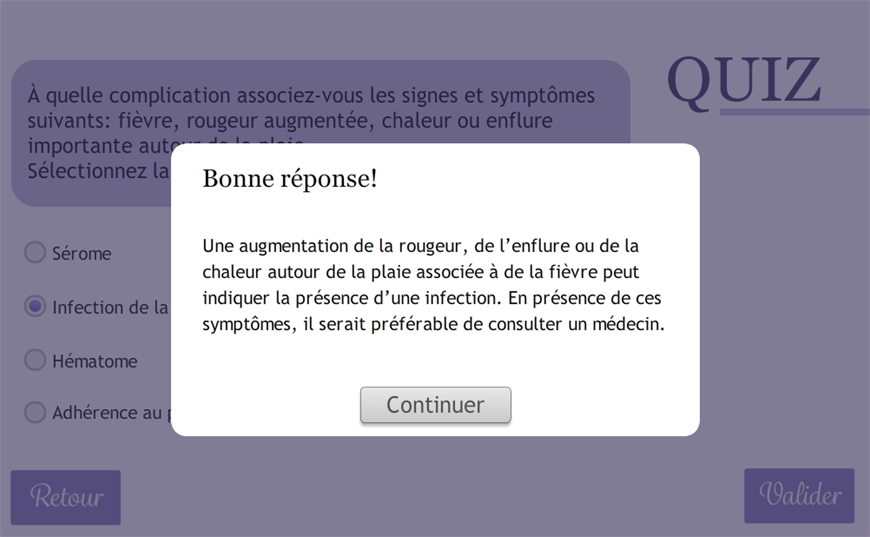870x537 pixels.
Task: Click the Sérome answer label
Action: pyautogui.click(x=82, y=254)
